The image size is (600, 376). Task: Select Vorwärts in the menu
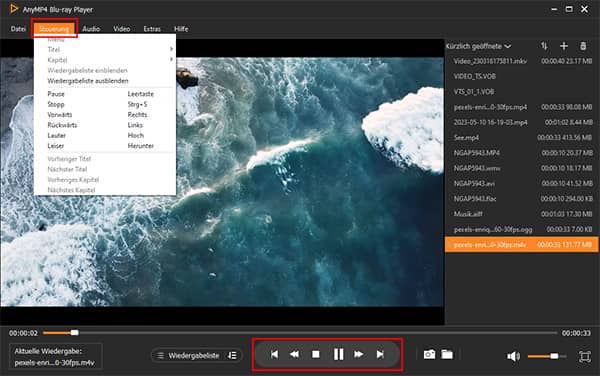tap(105, 115)
